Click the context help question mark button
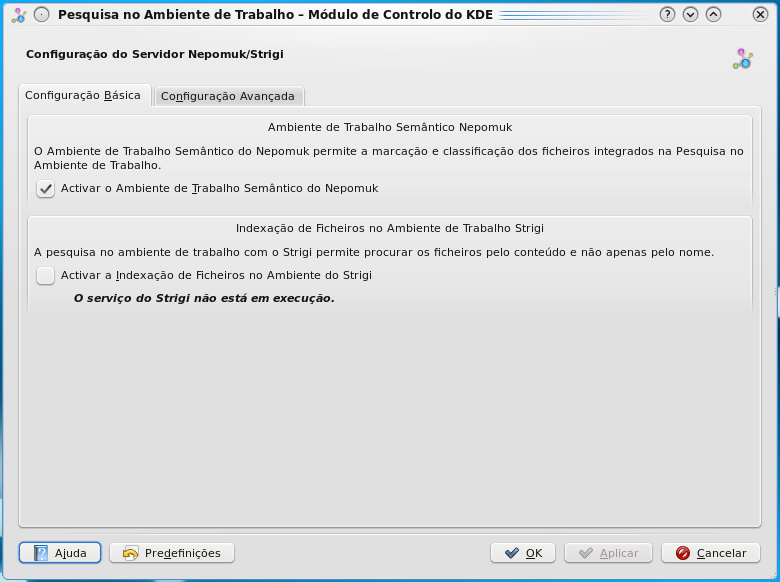Image resolution: width=780 pixels, height=582 pixels. [x=667, y=15]
